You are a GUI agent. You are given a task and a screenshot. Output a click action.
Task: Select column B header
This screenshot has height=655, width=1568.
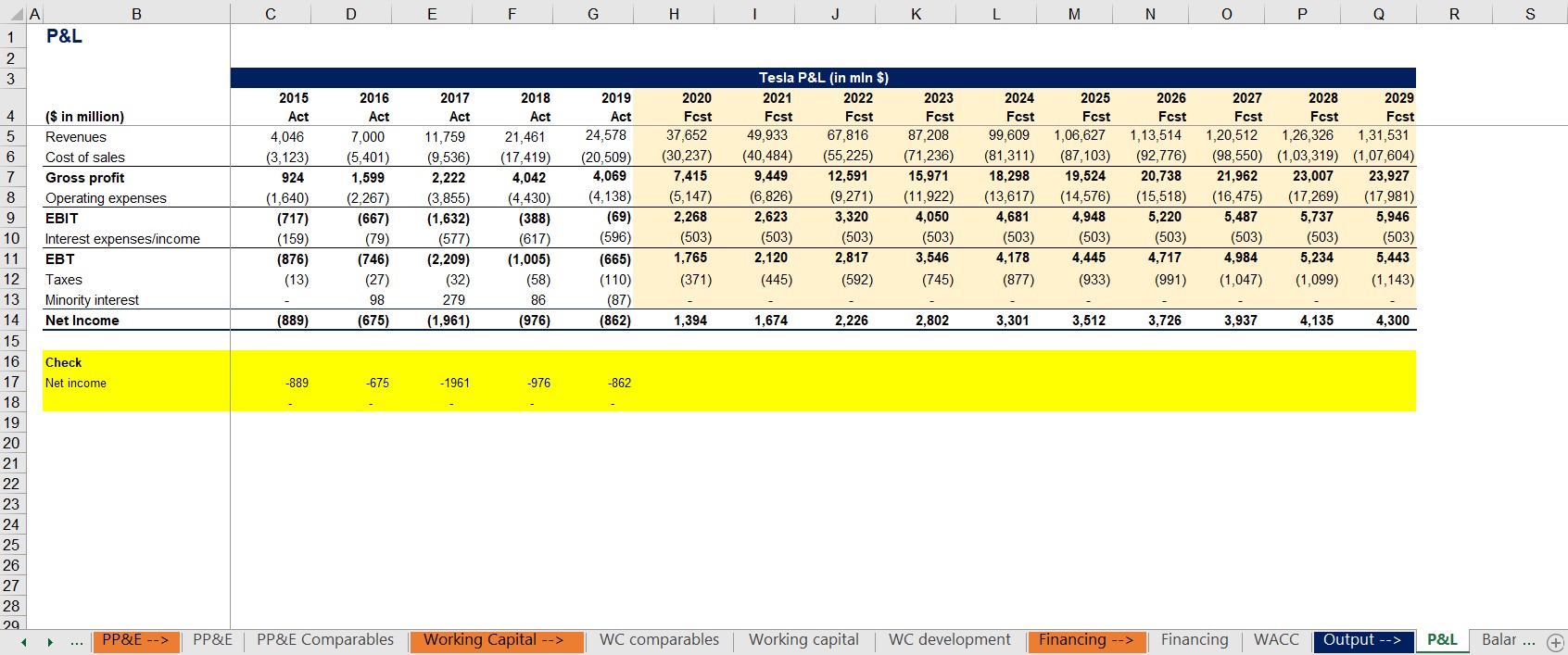[136, 13]
